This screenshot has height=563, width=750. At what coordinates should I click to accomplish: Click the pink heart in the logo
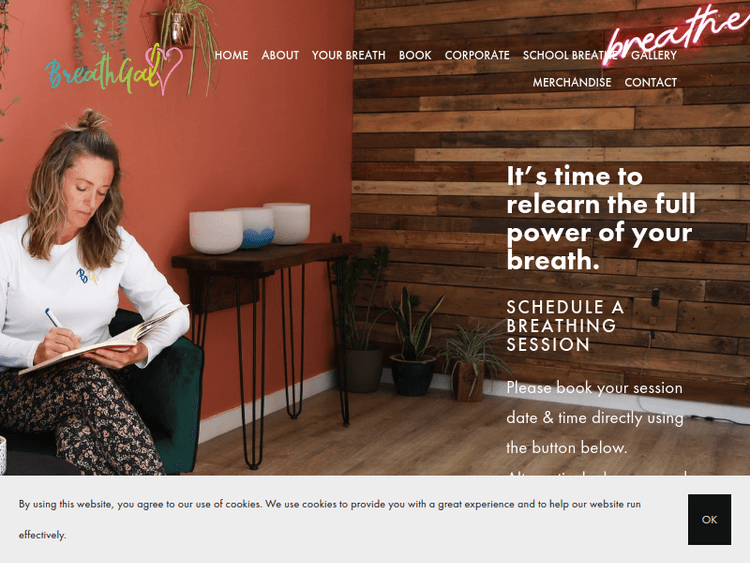[164, 67]
